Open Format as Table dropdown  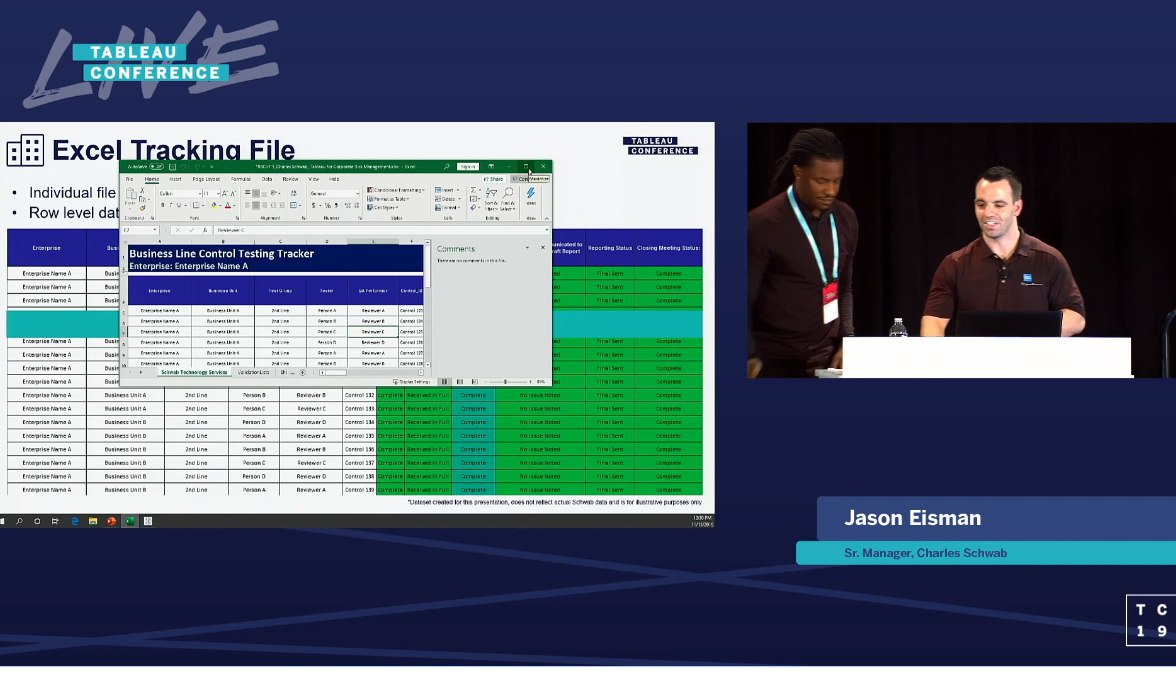[388, 199]
